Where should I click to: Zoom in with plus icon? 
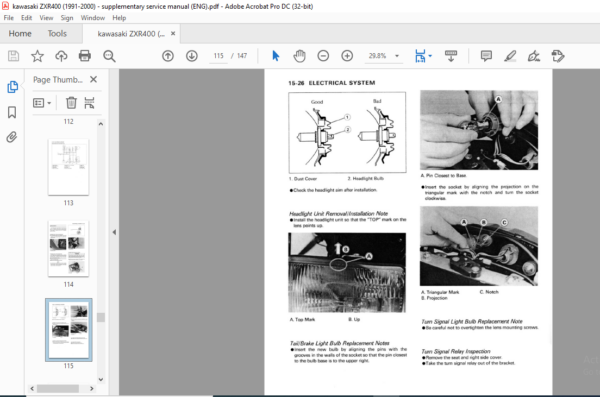(347, 56)
